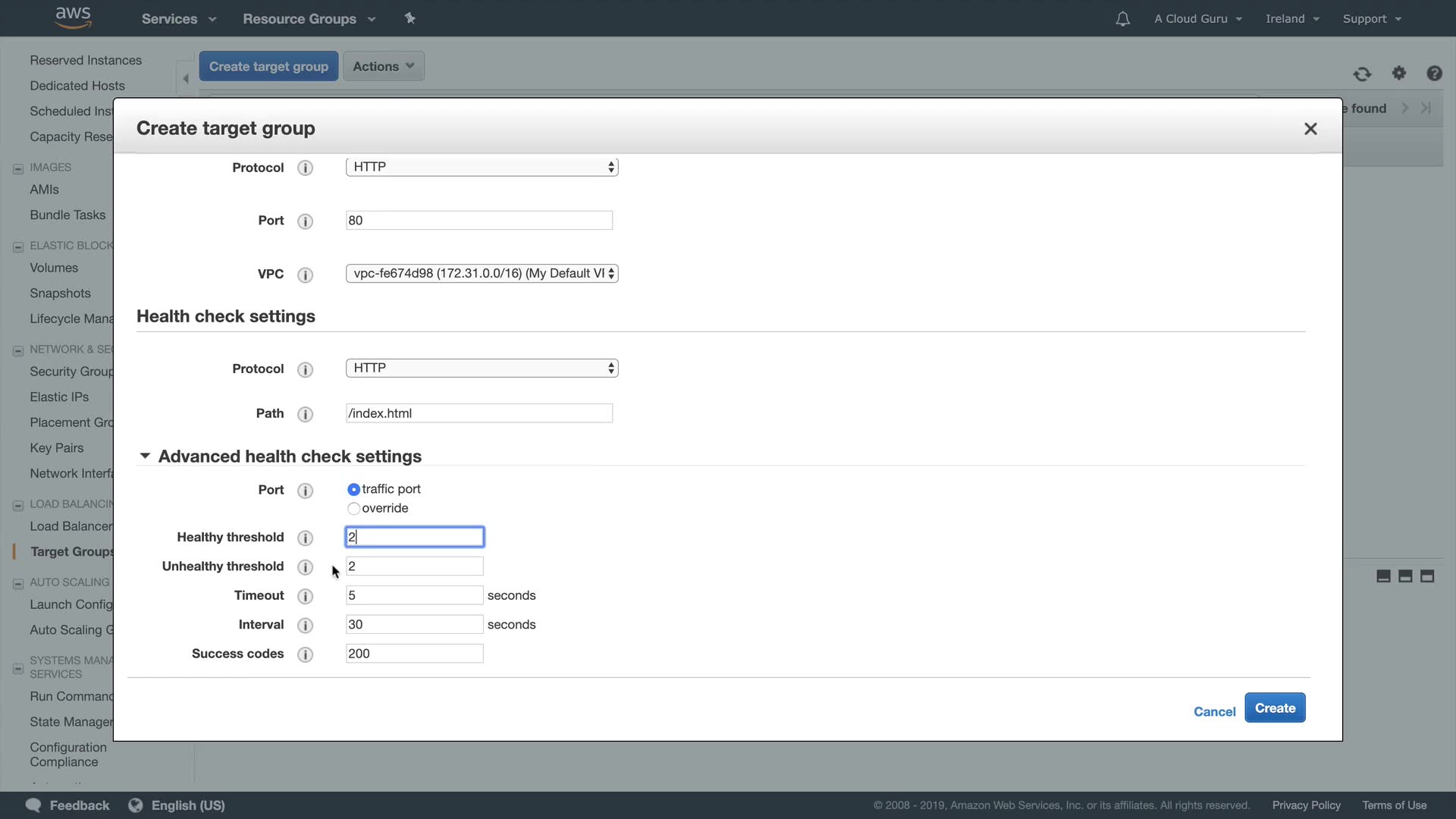Open the settings gear icon
Screen dimensions: 1456x819
click(1398, 73)
